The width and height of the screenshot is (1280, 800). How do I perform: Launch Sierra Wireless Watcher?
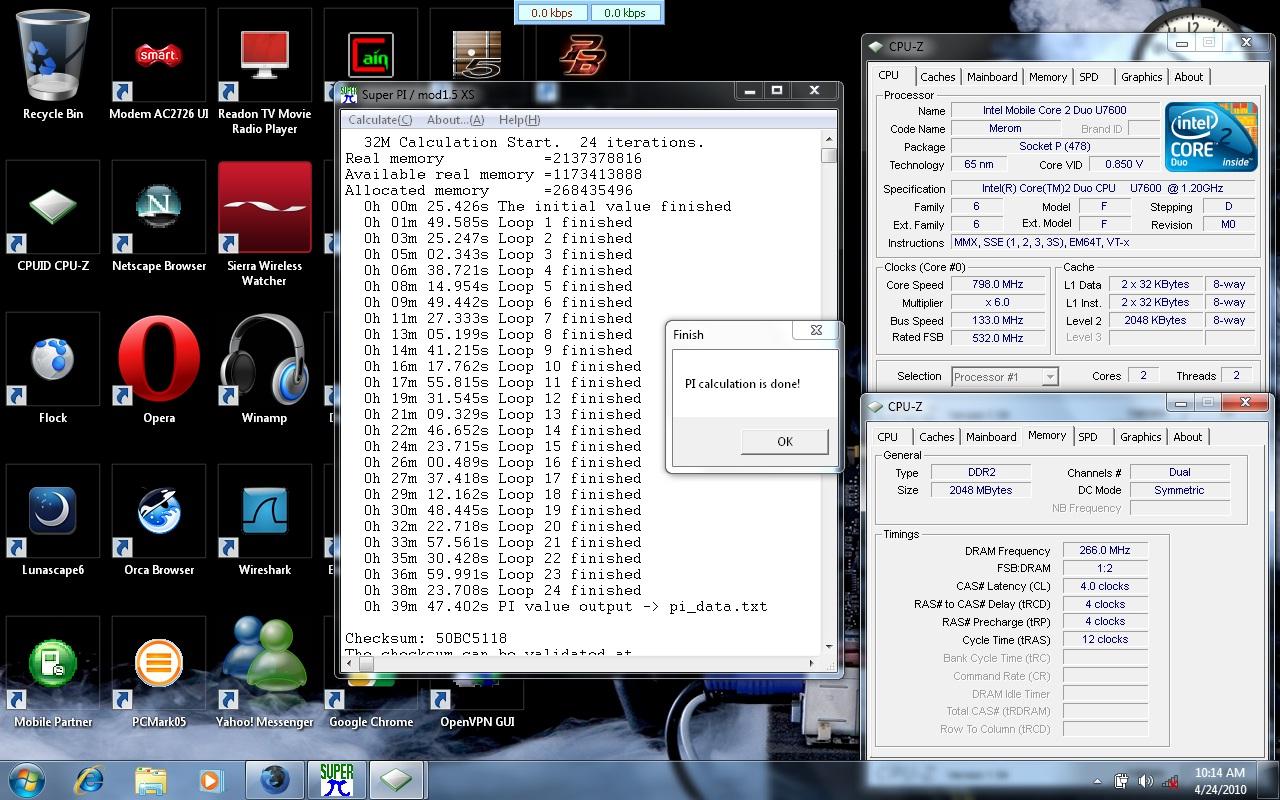(265, 224)
